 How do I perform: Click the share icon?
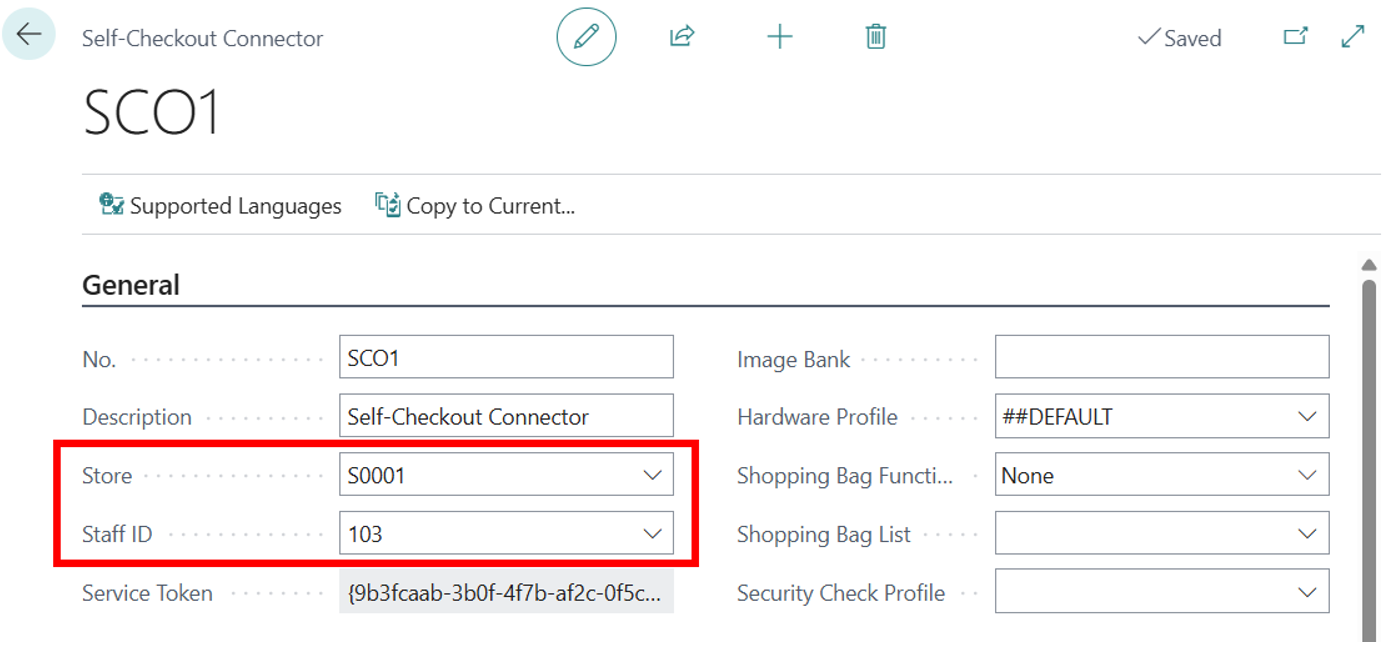pyautogui.click(x=682, y=38)
